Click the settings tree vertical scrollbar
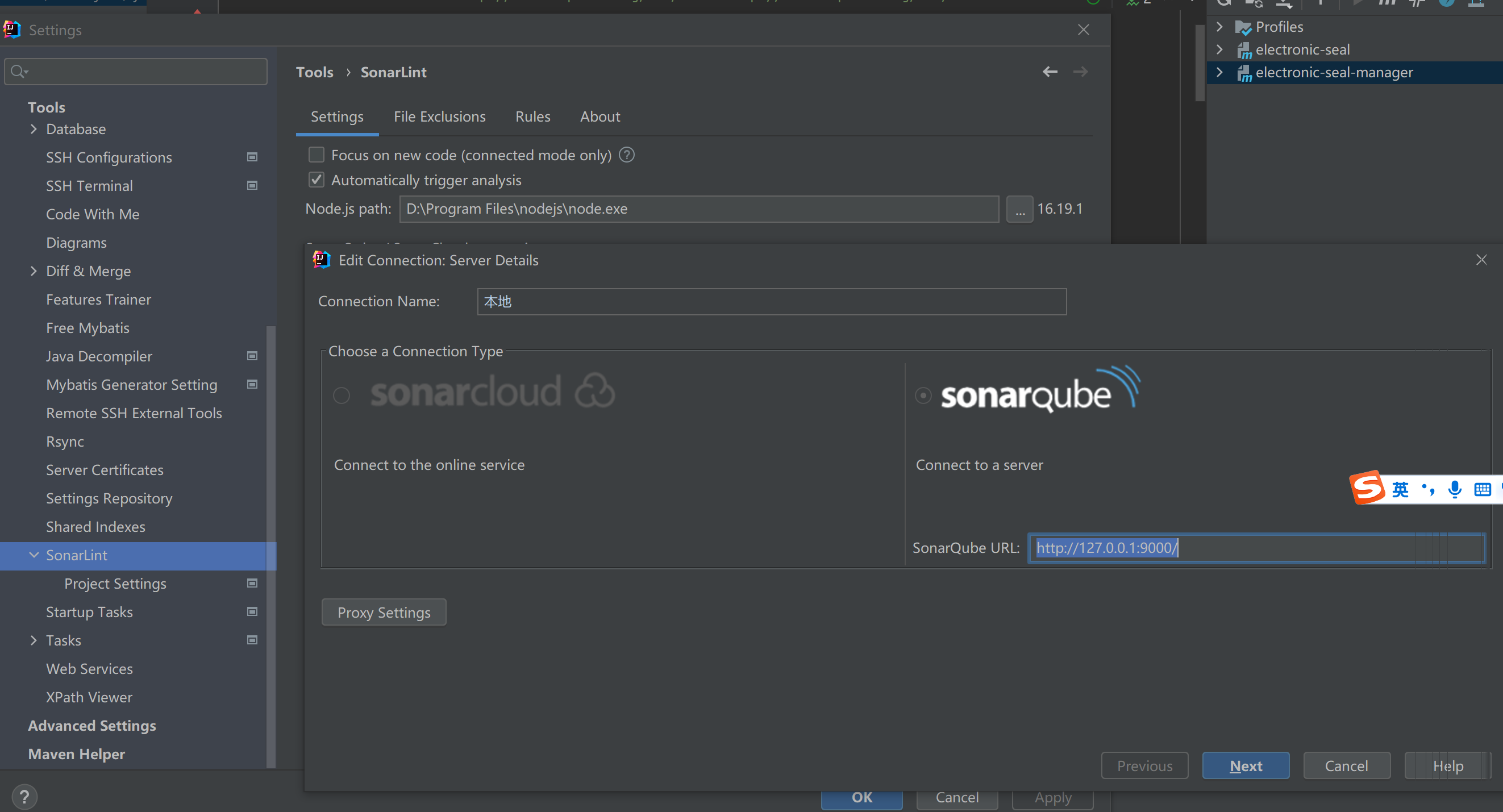The width and height of the screenshot is (1503, 812). [270, 546]
